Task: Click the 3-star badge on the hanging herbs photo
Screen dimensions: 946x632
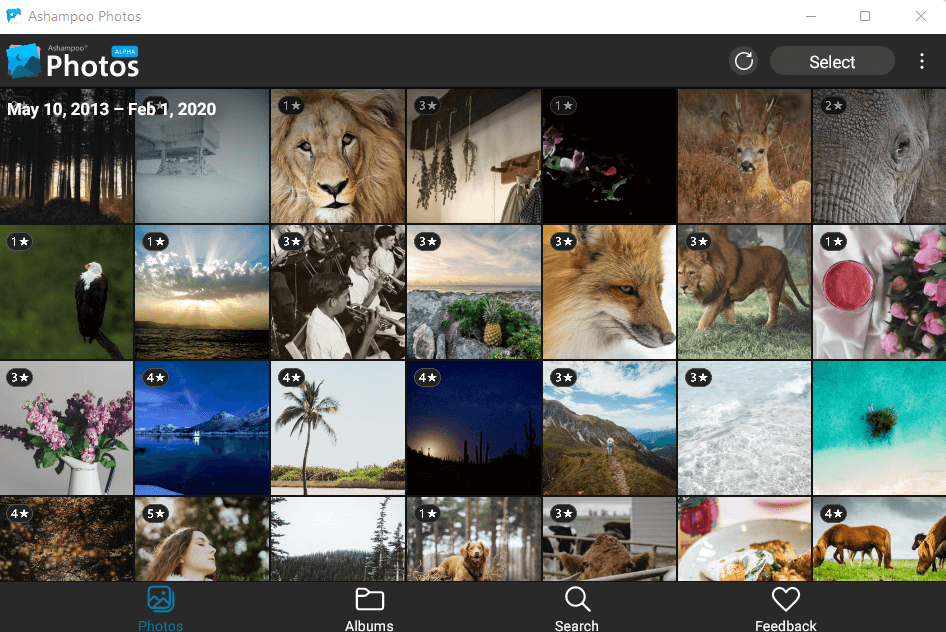Action: point(427,106)
